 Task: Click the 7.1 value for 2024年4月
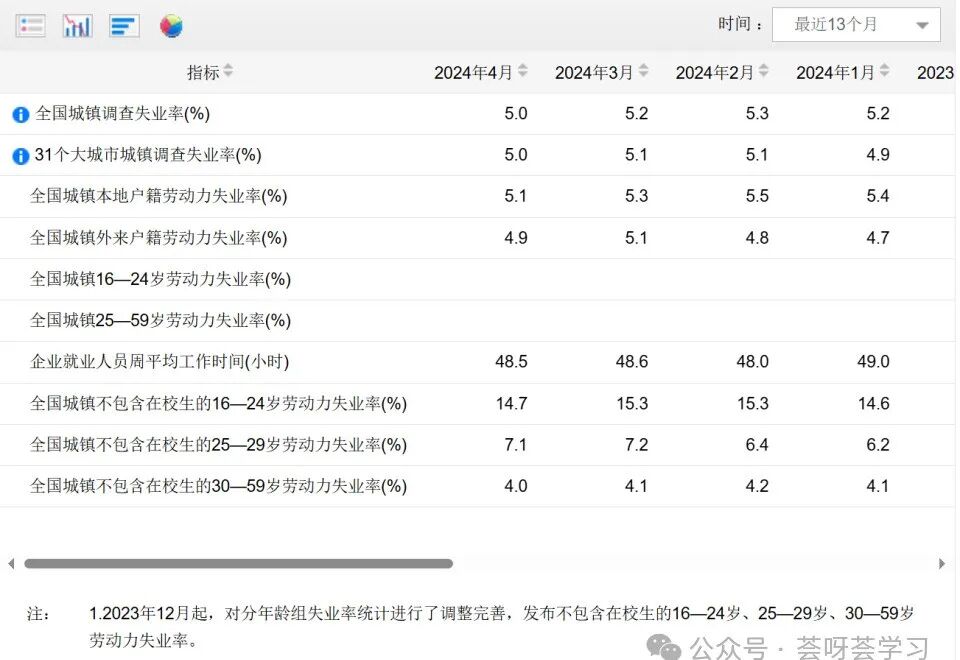[x=516, y=444]
